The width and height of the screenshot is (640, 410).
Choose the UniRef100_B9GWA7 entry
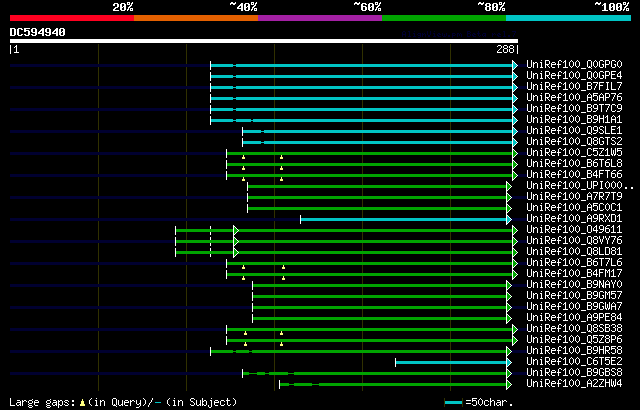pos(574,307)
